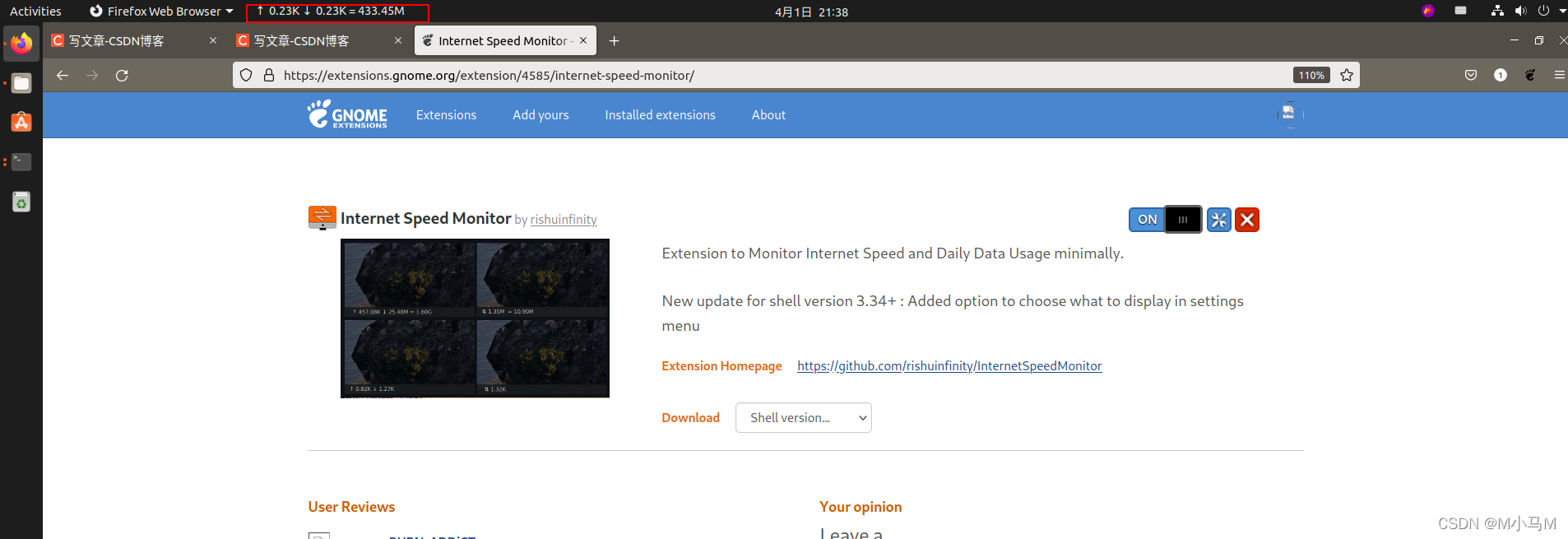Go to the Extensions nav menu item

(446, 115)
